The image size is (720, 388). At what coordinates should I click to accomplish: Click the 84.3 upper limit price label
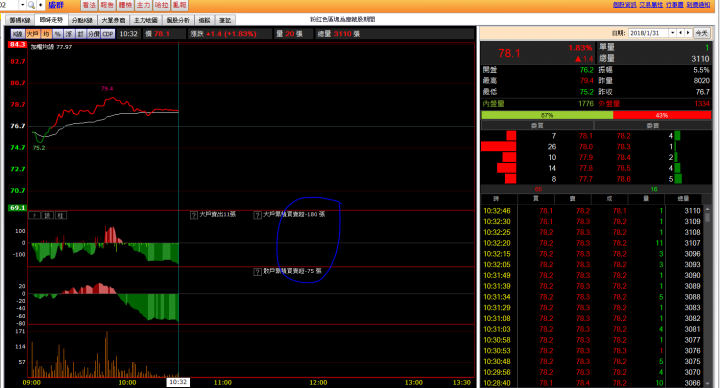(x=17, y=45)
